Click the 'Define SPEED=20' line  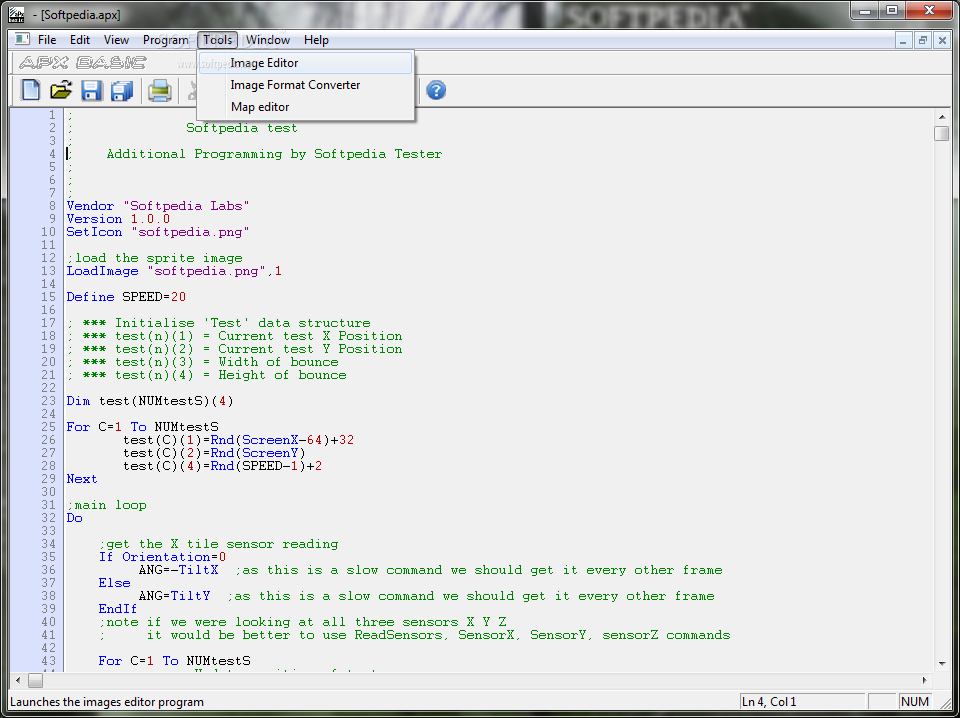pyautogui.click(x=126, y=297)
